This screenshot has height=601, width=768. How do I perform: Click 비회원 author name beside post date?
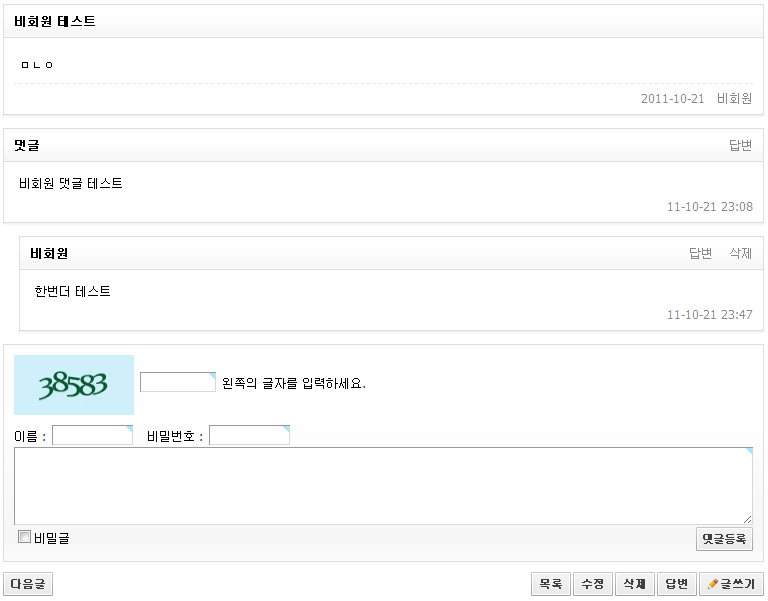pos(734,99)
